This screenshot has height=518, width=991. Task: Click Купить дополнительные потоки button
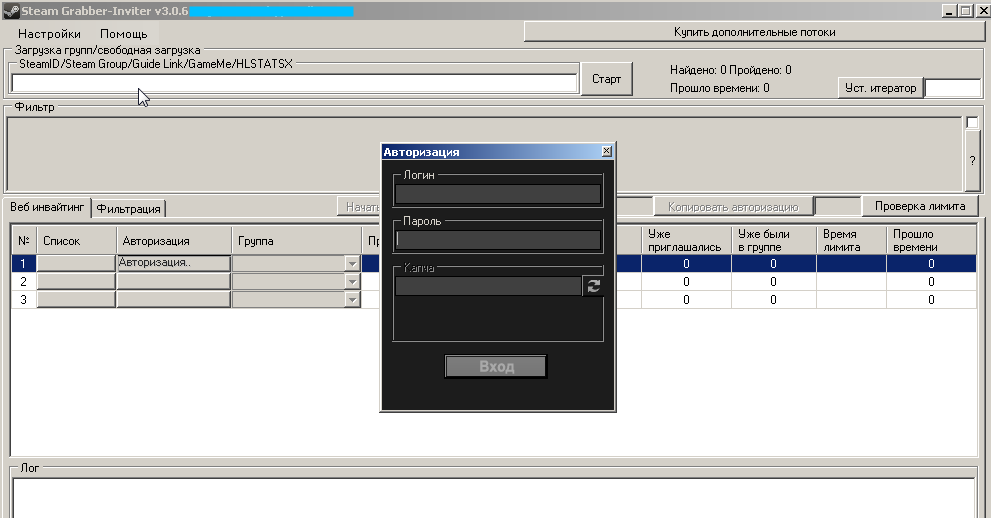point(754,32)
